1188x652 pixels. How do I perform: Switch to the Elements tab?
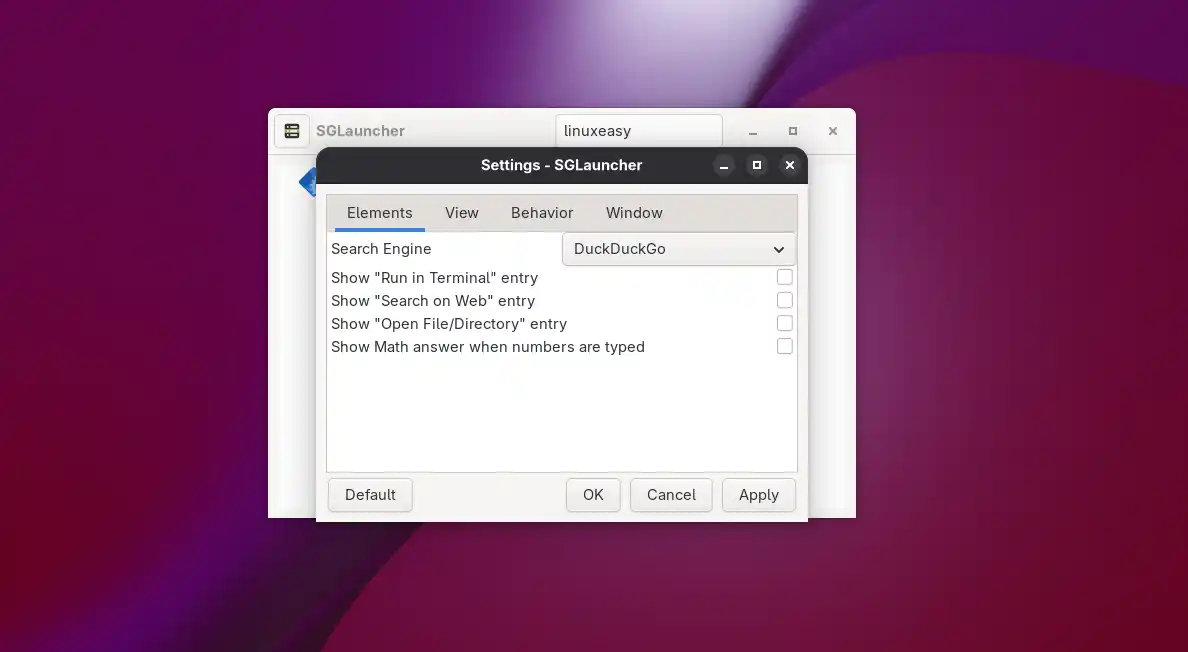pos(380,213)
